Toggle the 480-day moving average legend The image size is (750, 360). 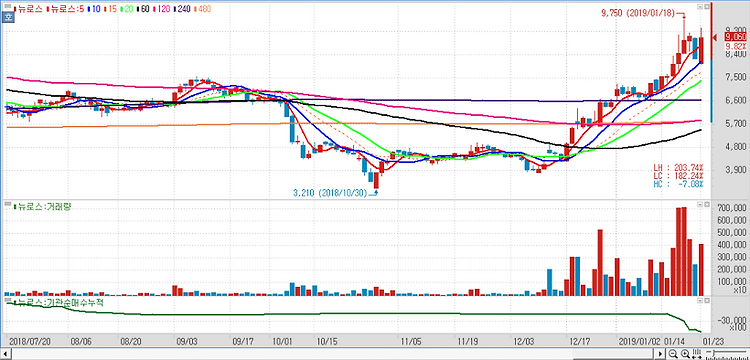click(203, 9)
